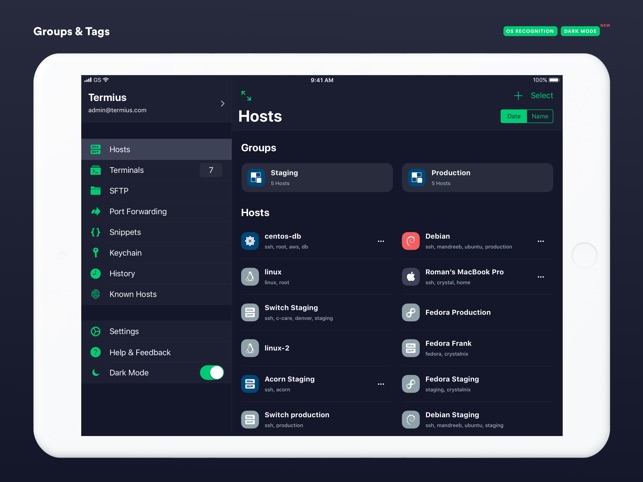The image size is (643, 482).
Task: Click the Terminals icon in sidebar
Action: tap(96, 170)
